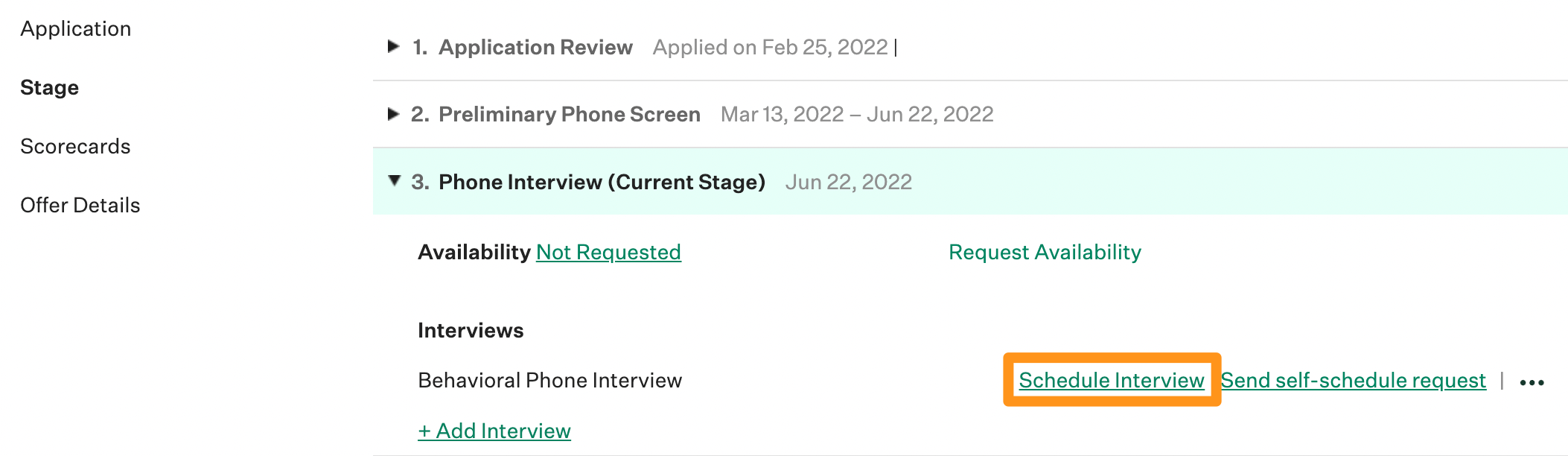The width and height of the screenshot is (1568, 456).
Task: Click the Application Review stage title
Action: click(x=536, y=47)
